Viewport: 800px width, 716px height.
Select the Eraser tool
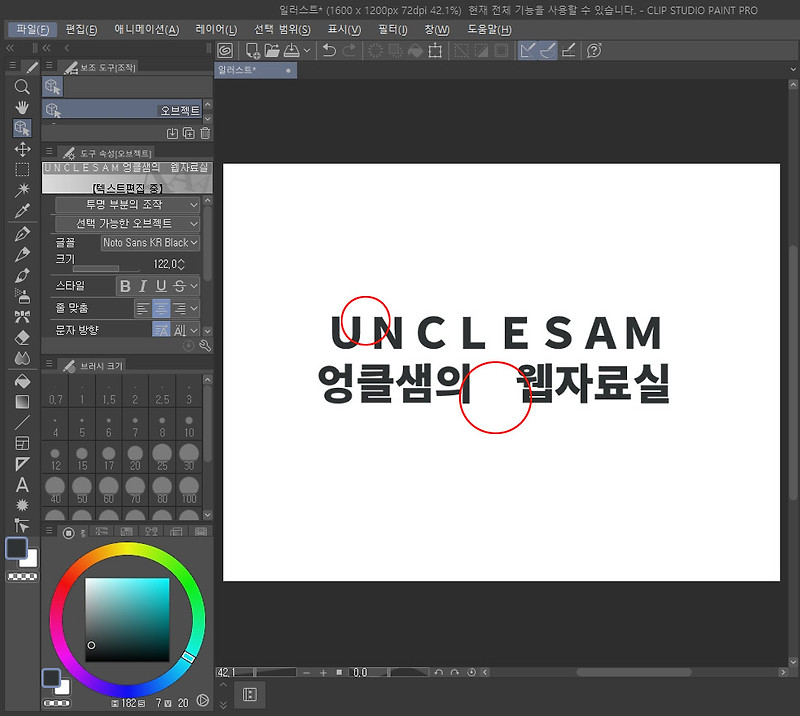22,338
